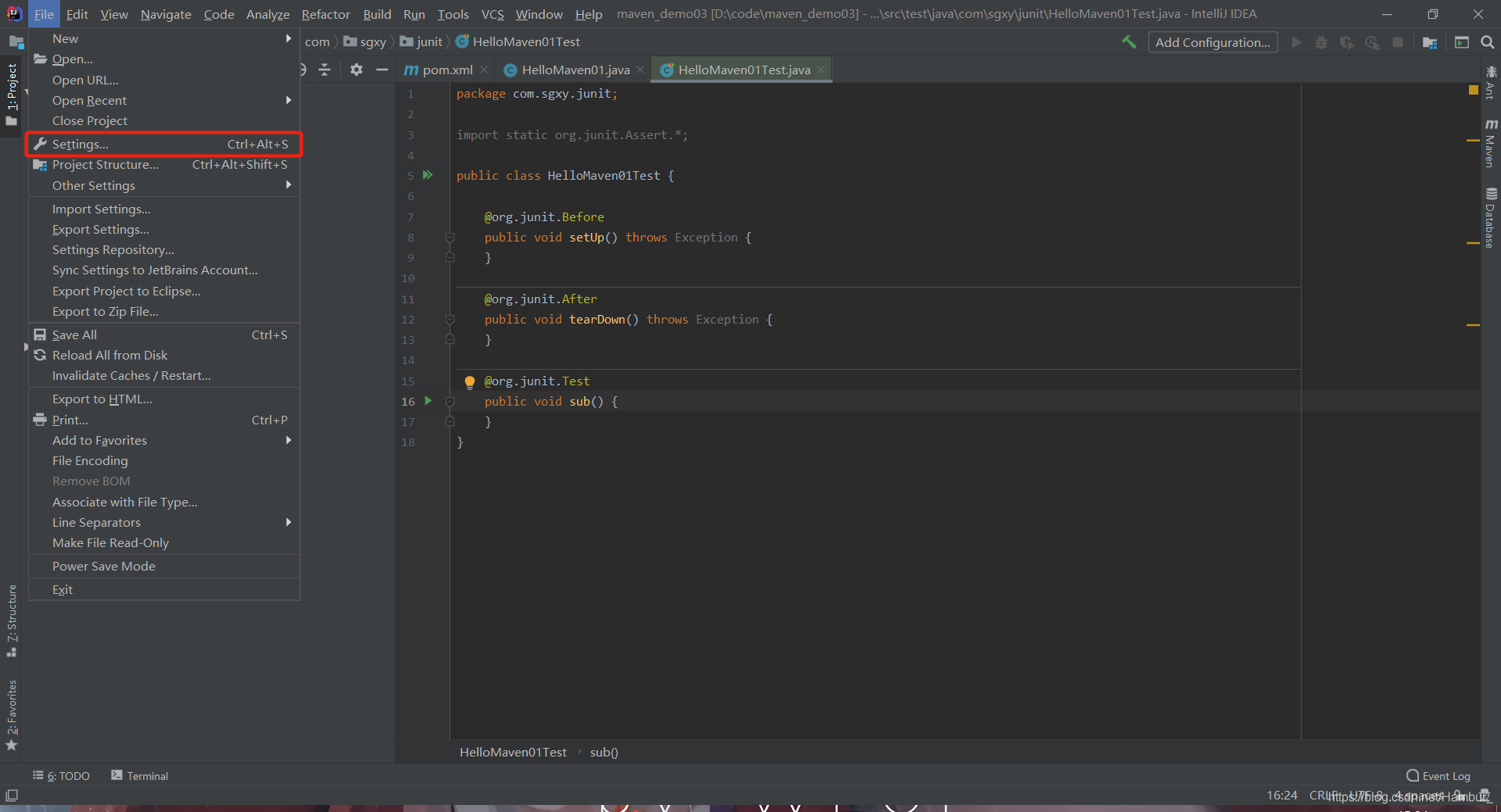Select Export to Zip File
This screenshot has height=812, width=1501.
tap(164, 311)
